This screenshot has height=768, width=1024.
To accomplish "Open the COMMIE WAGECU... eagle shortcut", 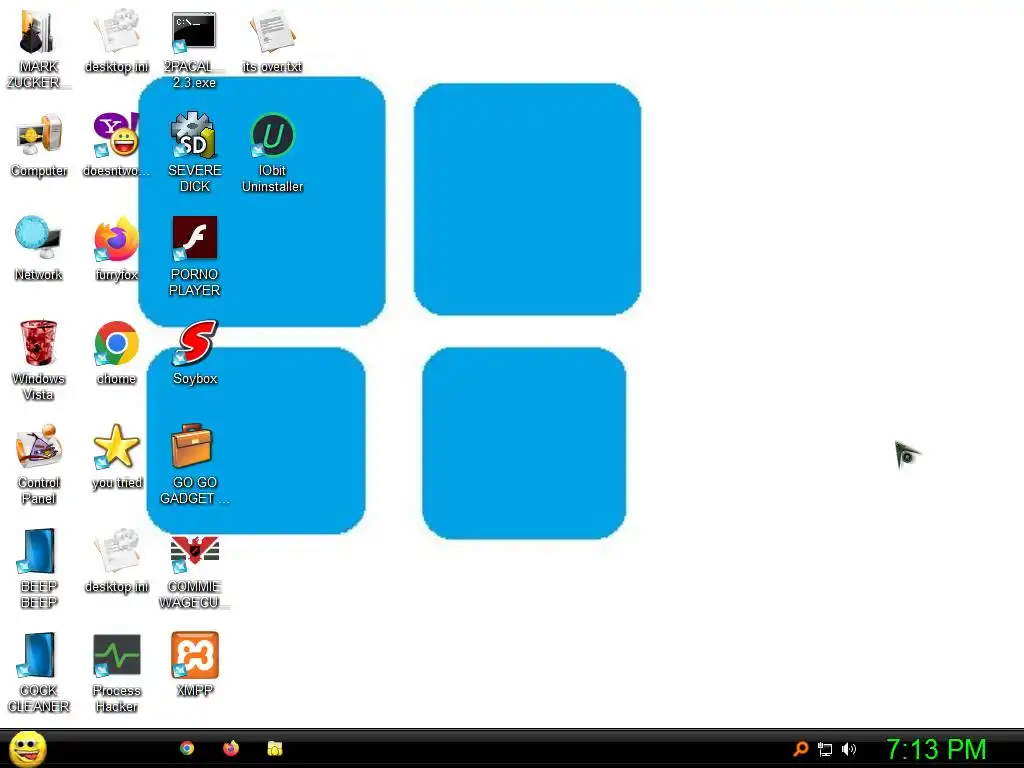I will (x=194, y=553).
